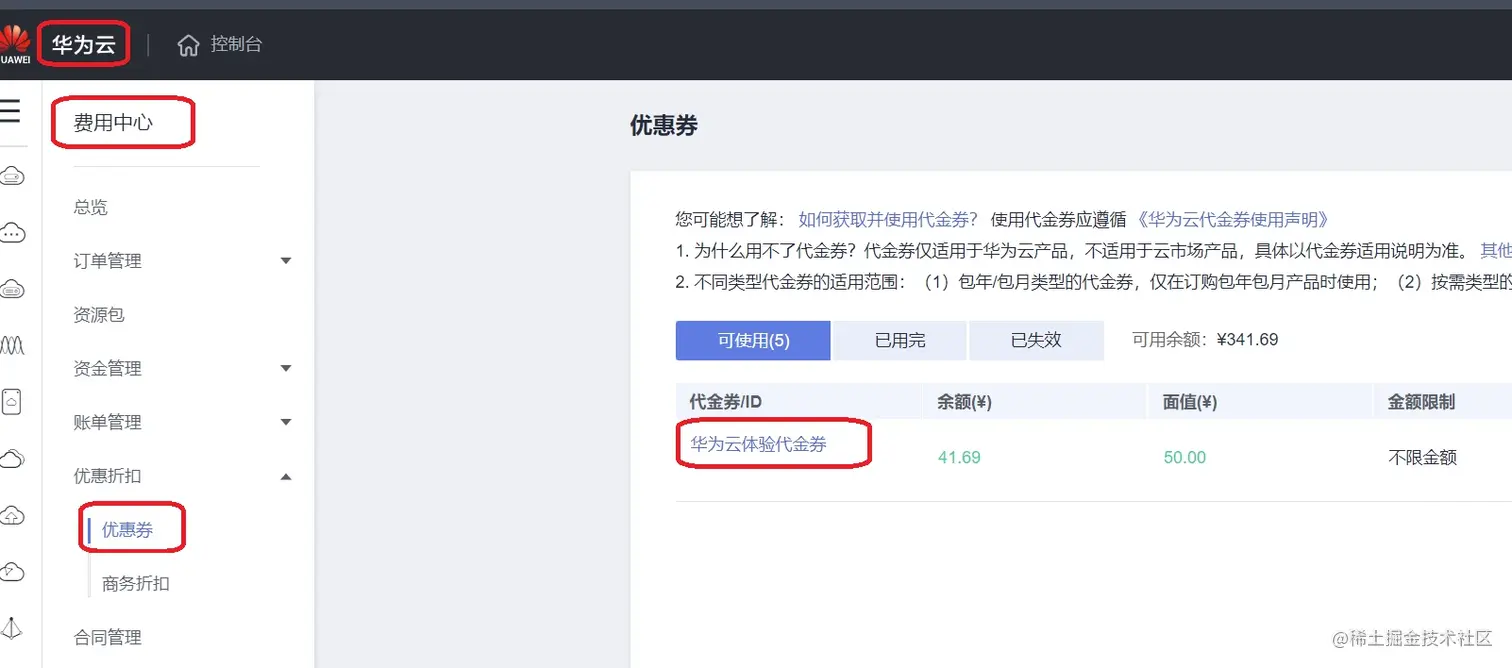Click the Huawei logo in the header
The height and width of the screenshot is (668, 1512).
tap(14, 45)
